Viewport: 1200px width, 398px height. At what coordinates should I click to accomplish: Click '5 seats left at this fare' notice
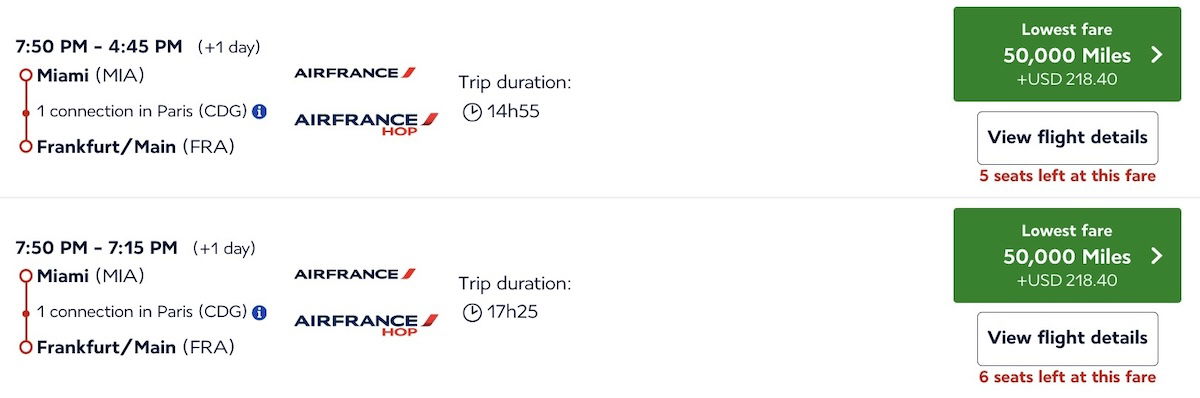pyautogui.click(x=1067, y=176)
